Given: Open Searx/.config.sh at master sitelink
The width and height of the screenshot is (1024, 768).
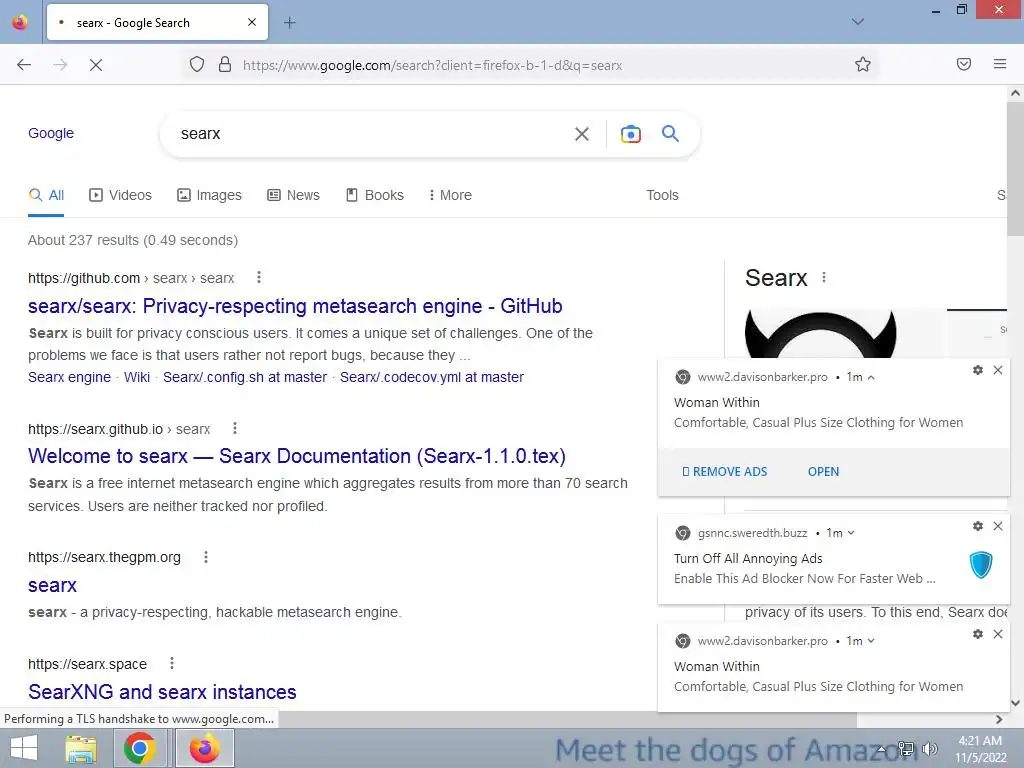Looking at the screenshot, I should click(245, 377).
